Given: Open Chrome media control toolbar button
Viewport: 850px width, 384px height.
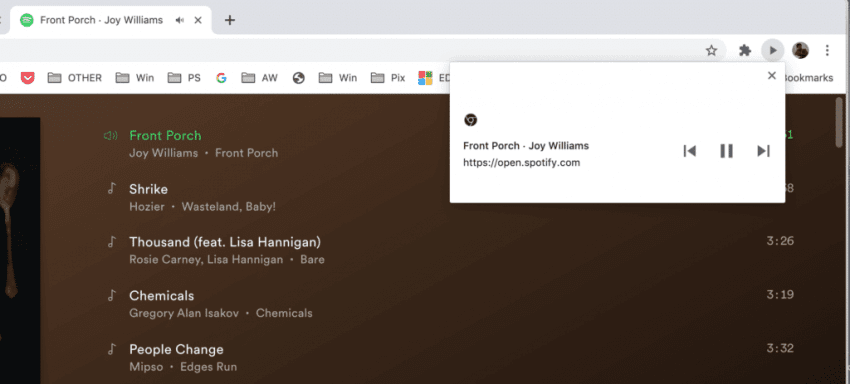Looking at the screenshot, I should pos(772,50).
